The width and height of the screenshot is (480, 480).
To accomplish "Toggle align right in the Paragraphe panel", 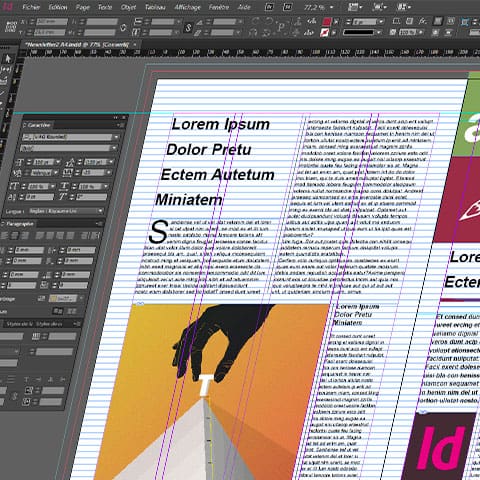I will 25,236.
